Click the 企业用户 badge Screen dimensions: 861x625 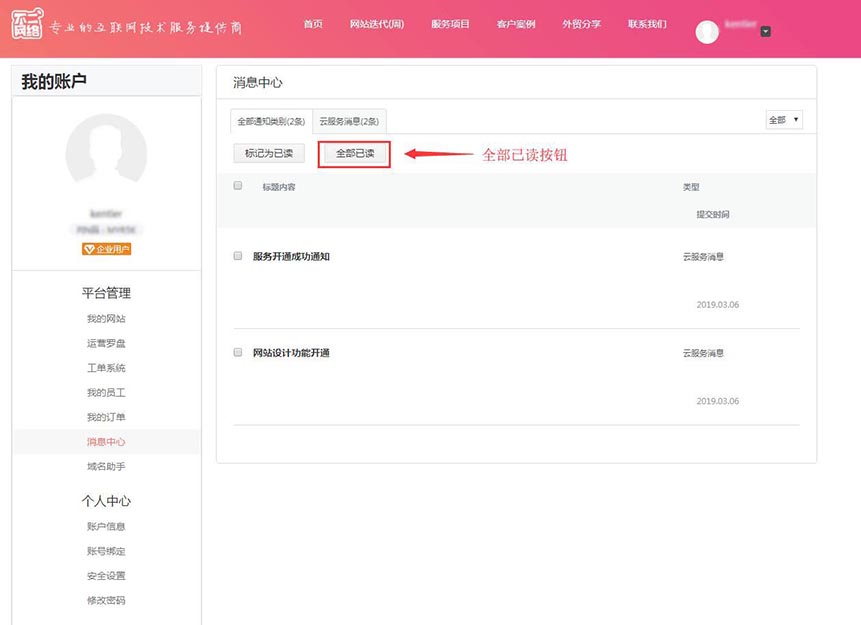coord(106,249)
